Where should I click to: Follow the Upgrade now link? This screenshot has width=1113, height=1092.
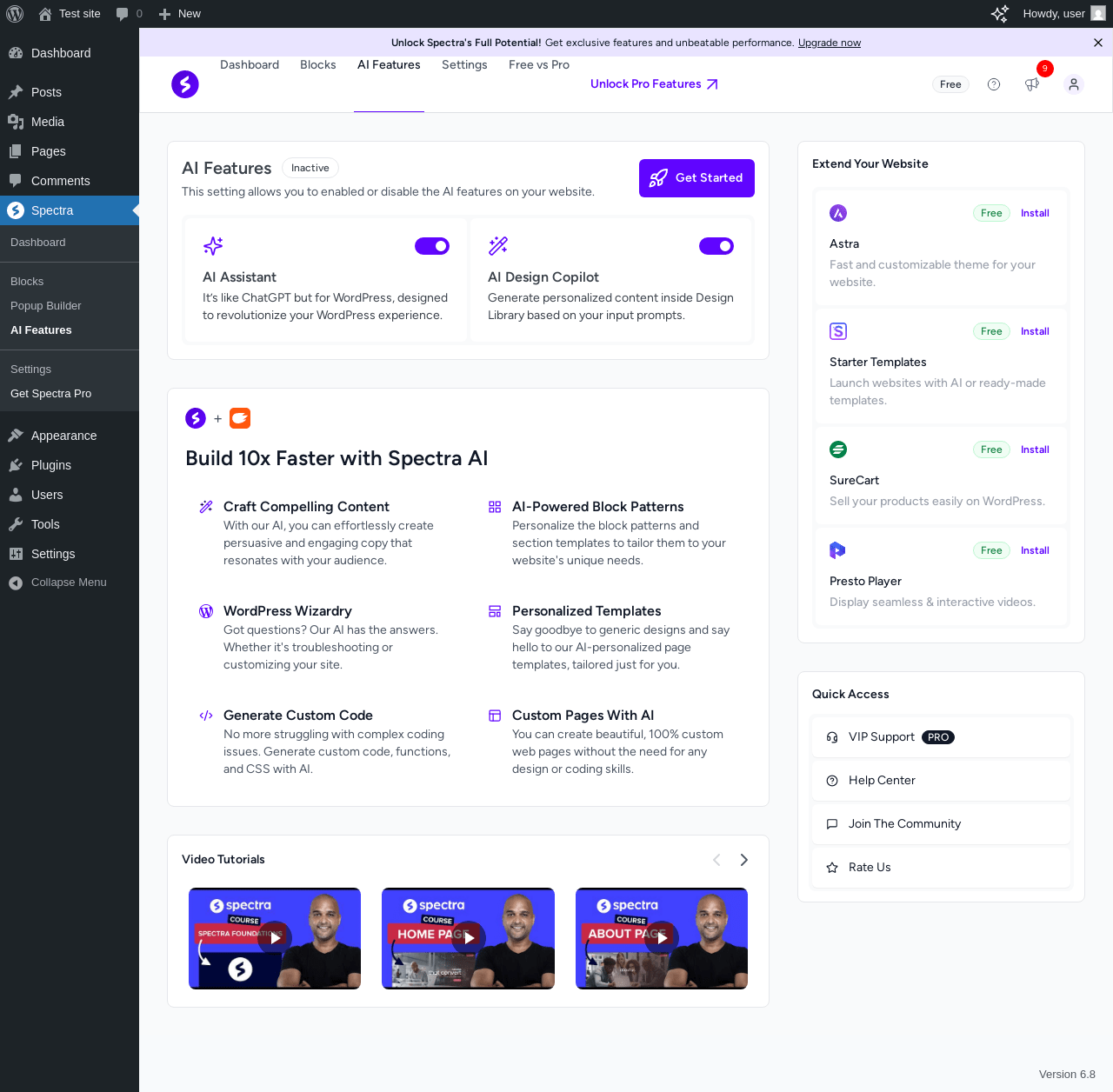pyautogui.click(x=830, y=43)
